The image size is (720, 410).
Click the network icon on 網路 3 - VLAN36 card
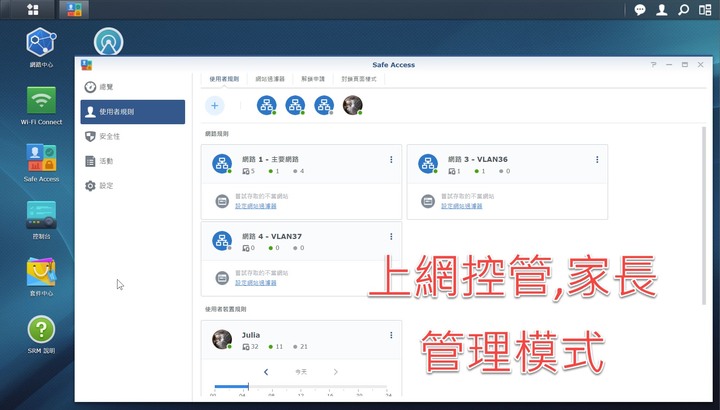coord(428,163)
